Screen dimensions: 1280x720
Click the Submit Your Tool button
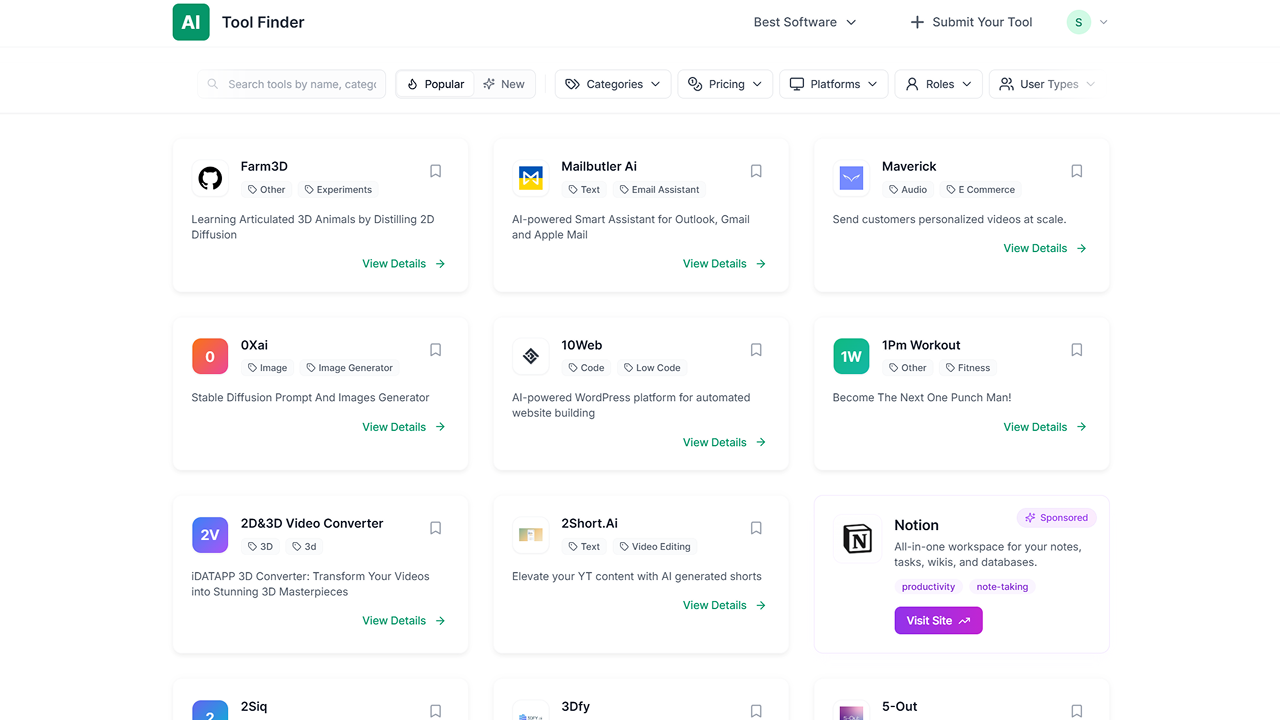coord(971,22)
